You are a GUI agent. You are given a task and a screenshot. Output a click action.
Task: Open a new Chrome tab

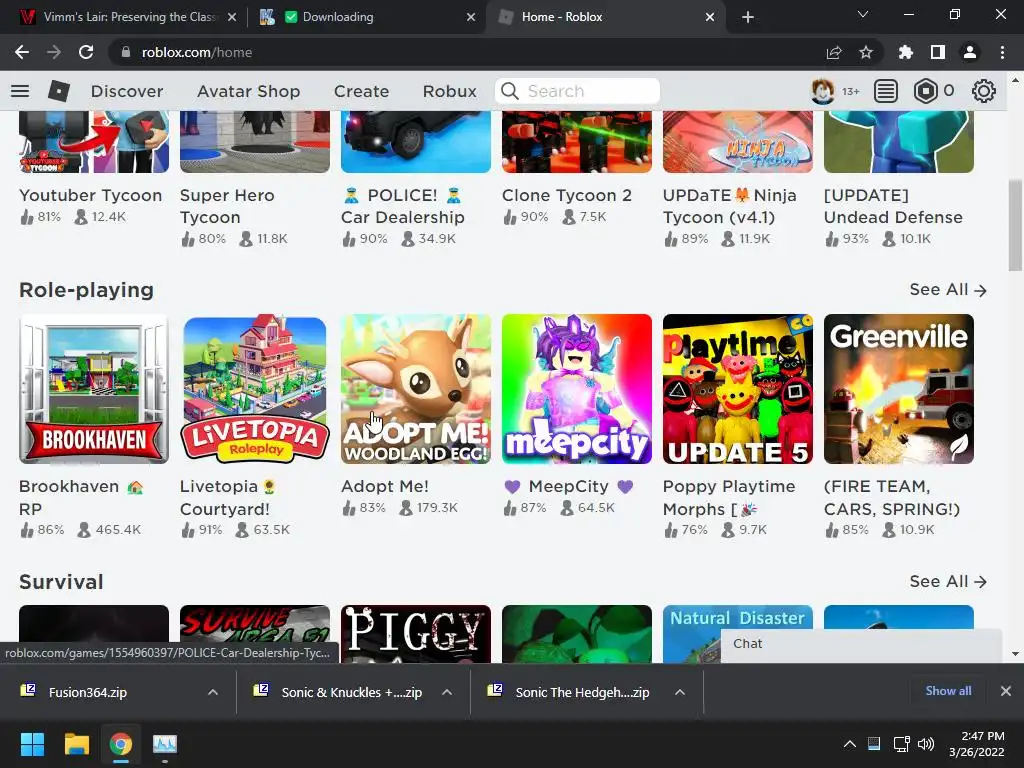pyautogui.click(x=748, y=17)
